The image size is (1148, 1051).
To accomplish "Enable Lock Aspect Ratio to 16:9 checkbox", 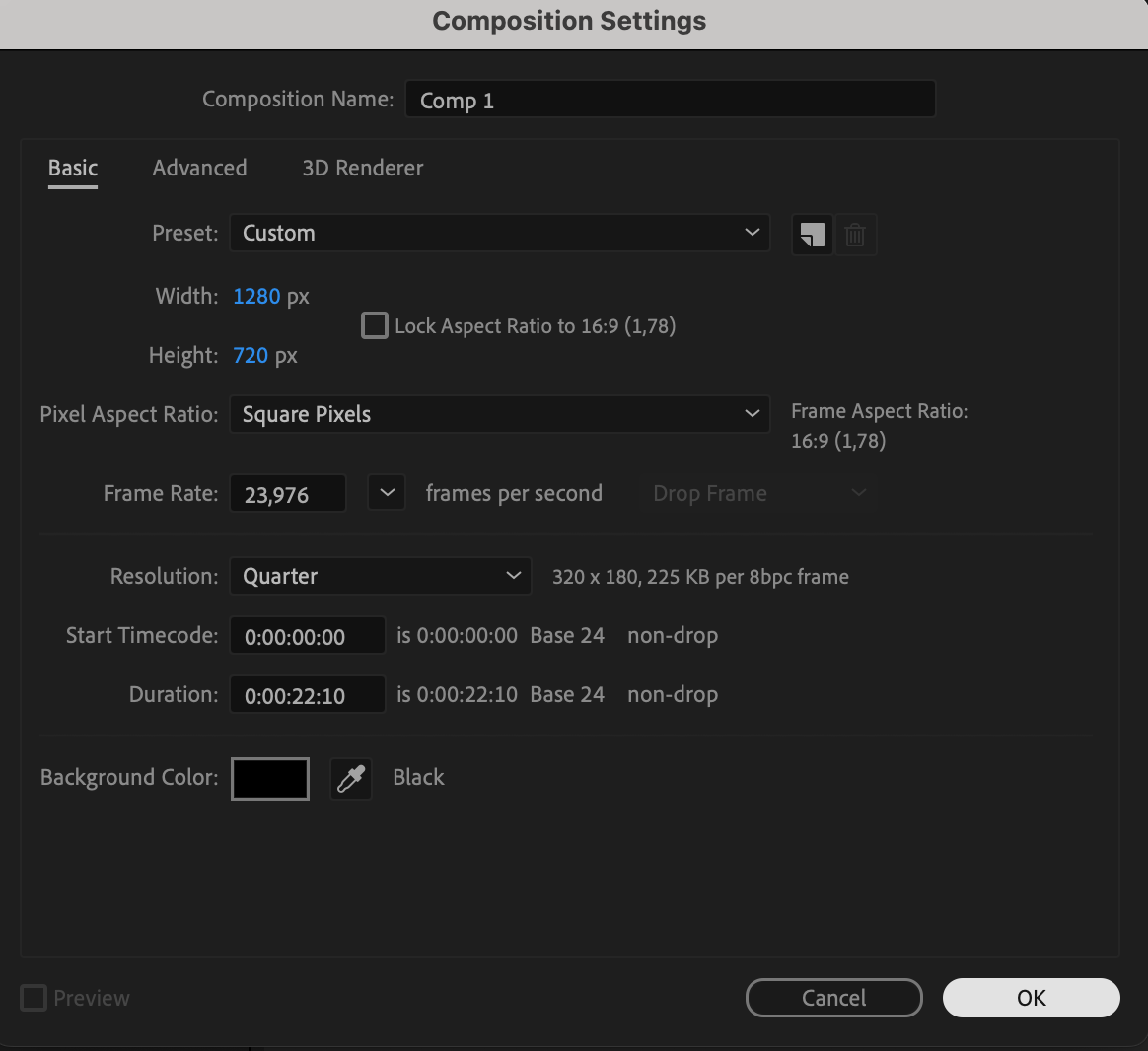I will tap(375, 325).
